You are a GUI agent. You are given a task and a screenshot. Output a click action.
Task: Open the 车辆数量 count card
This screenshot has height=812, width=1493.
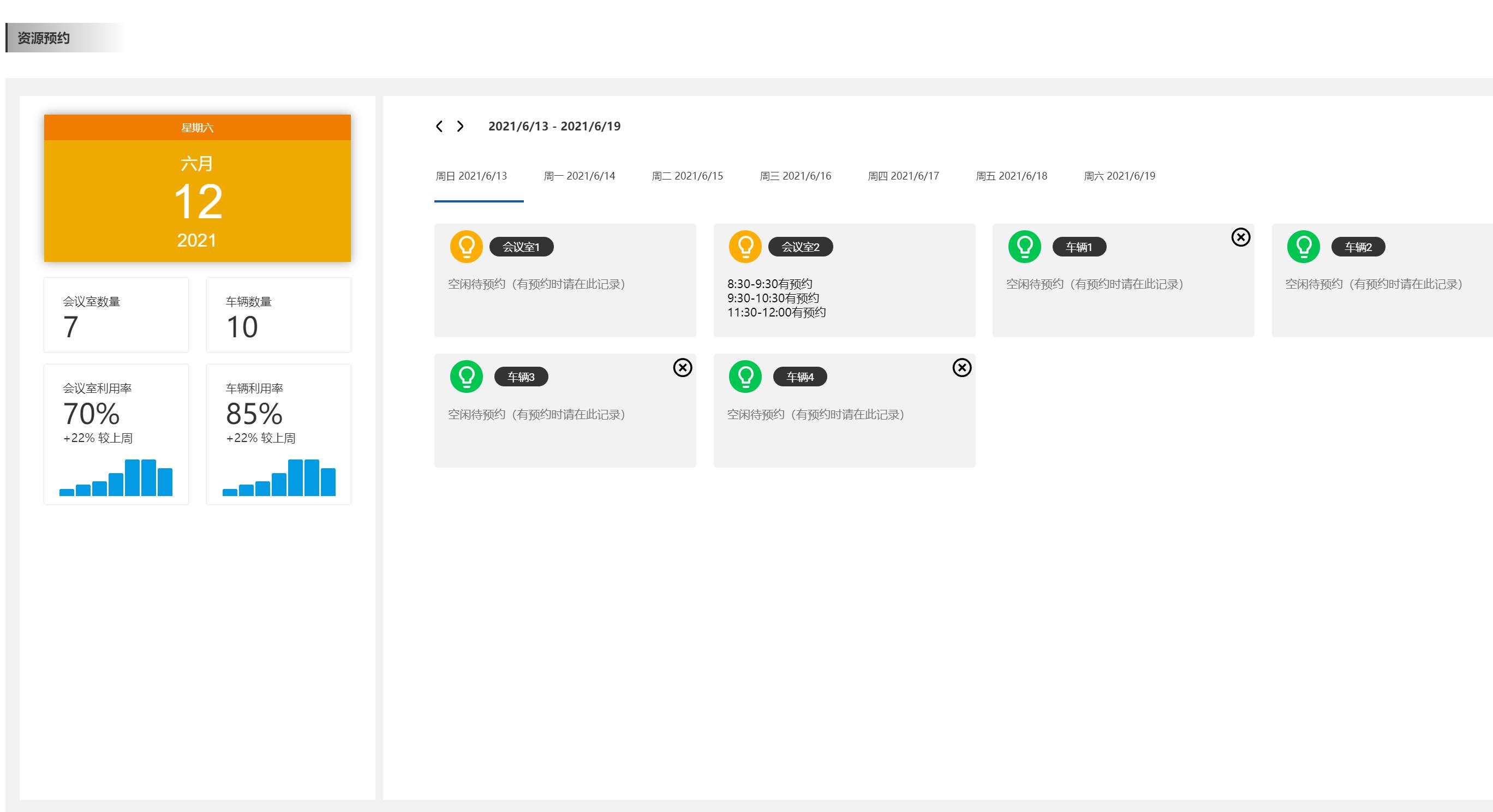pyautogui.click(x=279, y=315)
